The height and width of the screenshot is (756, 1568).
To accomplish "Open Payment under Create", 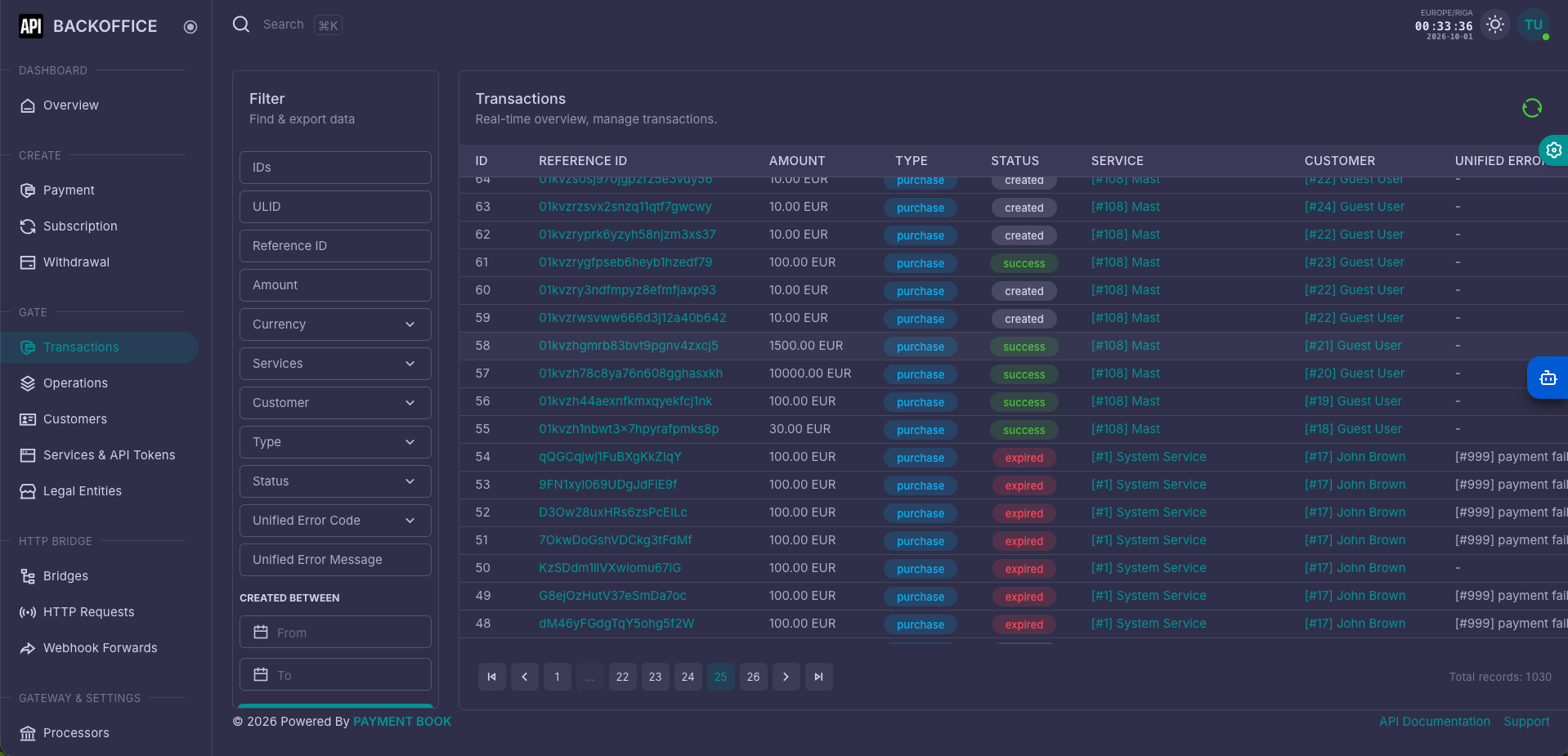I will tap(99, 190).
